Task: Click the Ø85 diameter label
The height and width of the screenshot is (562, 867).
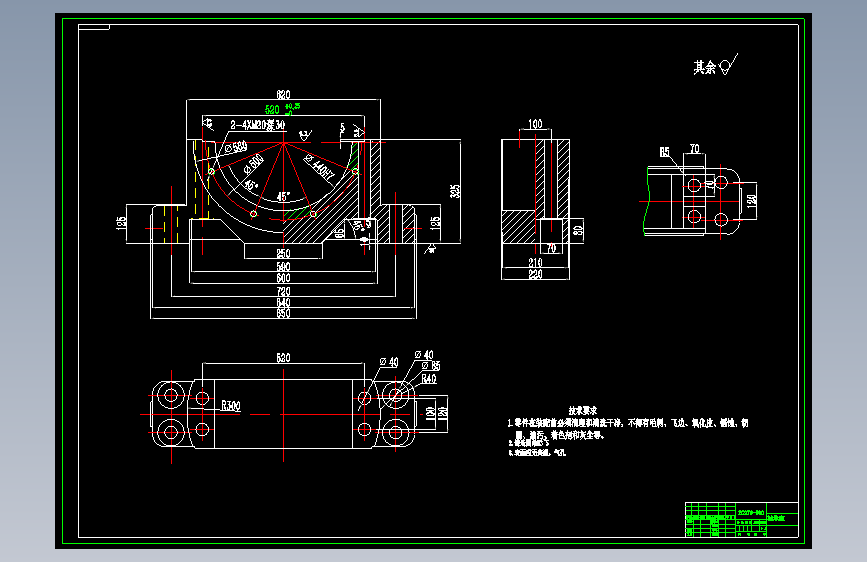Action: pos(431,366)
